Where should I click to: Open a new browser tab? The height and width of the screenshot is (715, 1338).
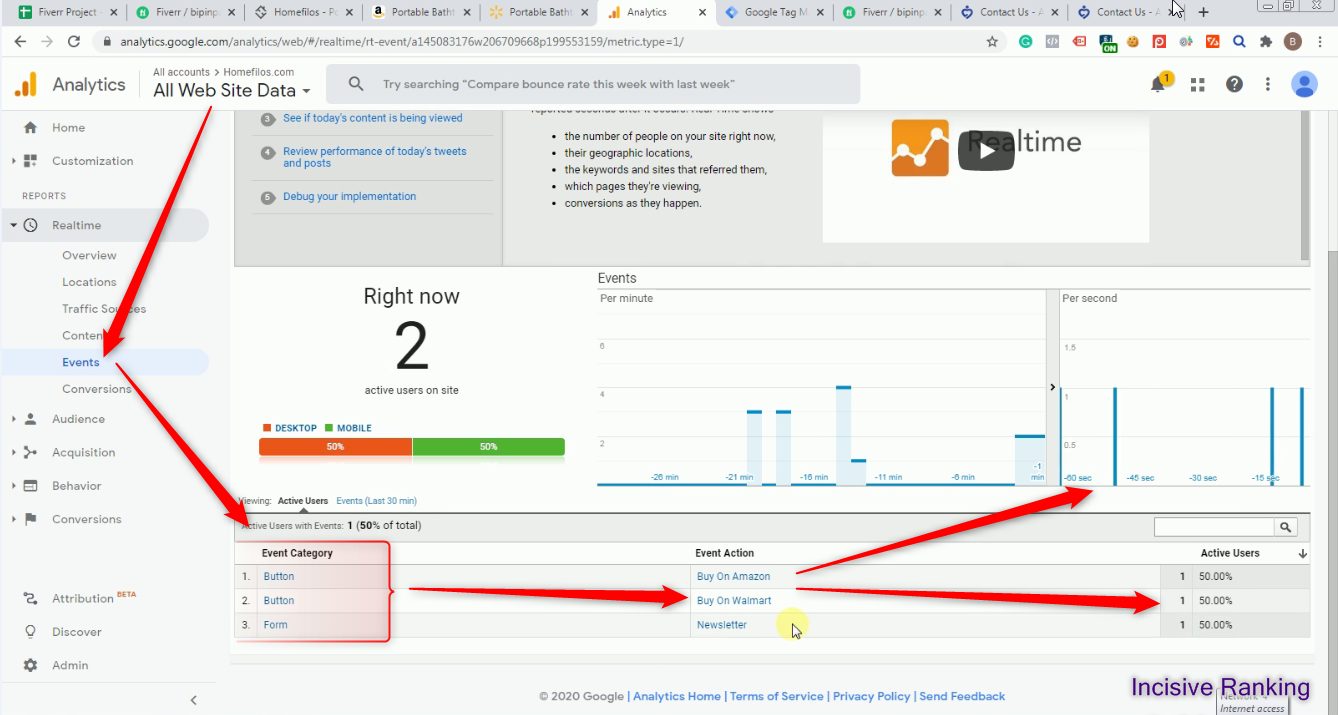tap(1203, 12)
